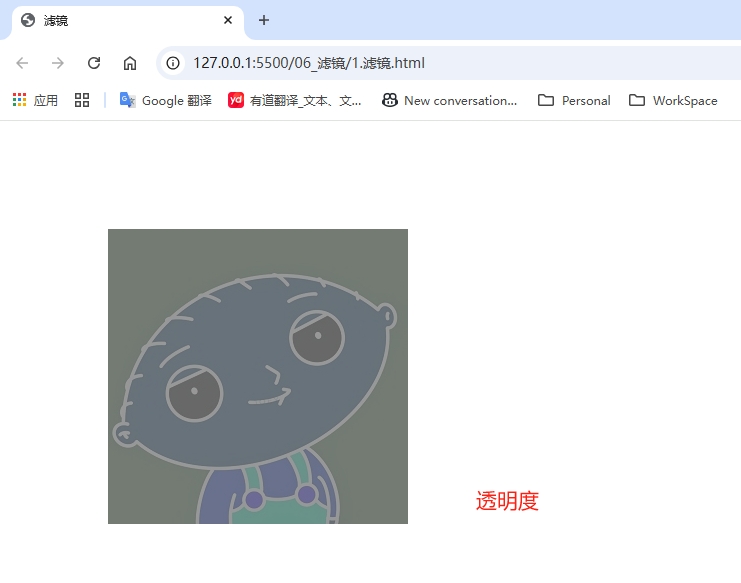741x583 pixels.
Task: Open the 应用 apps shortcut
Action: [x=35, y=100]
